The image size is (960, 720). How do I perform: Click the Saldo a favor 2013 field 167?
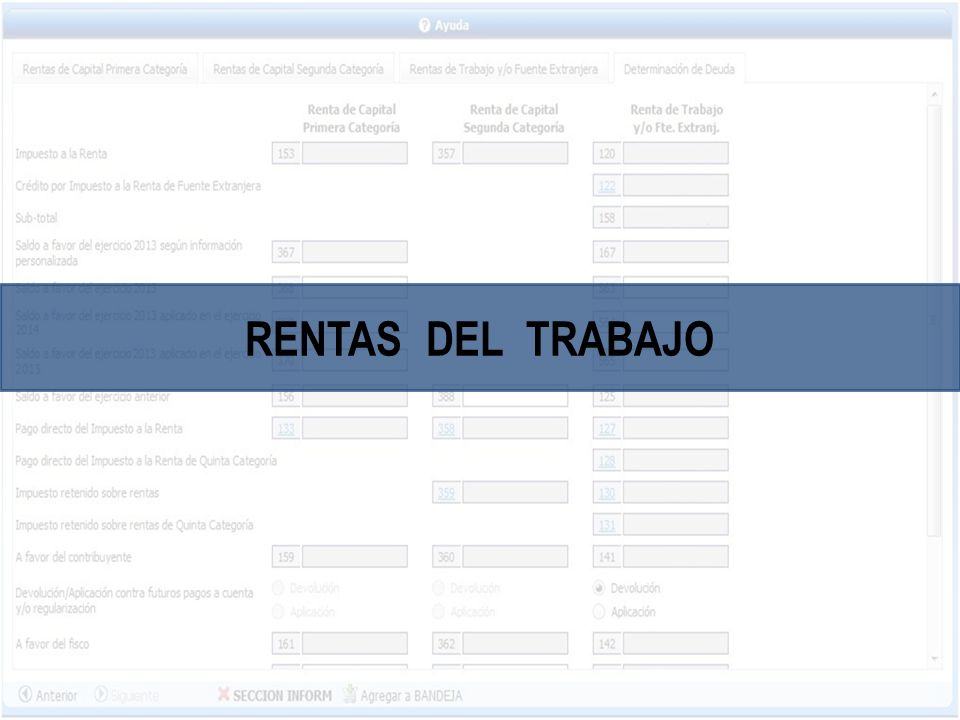(676, 252)
